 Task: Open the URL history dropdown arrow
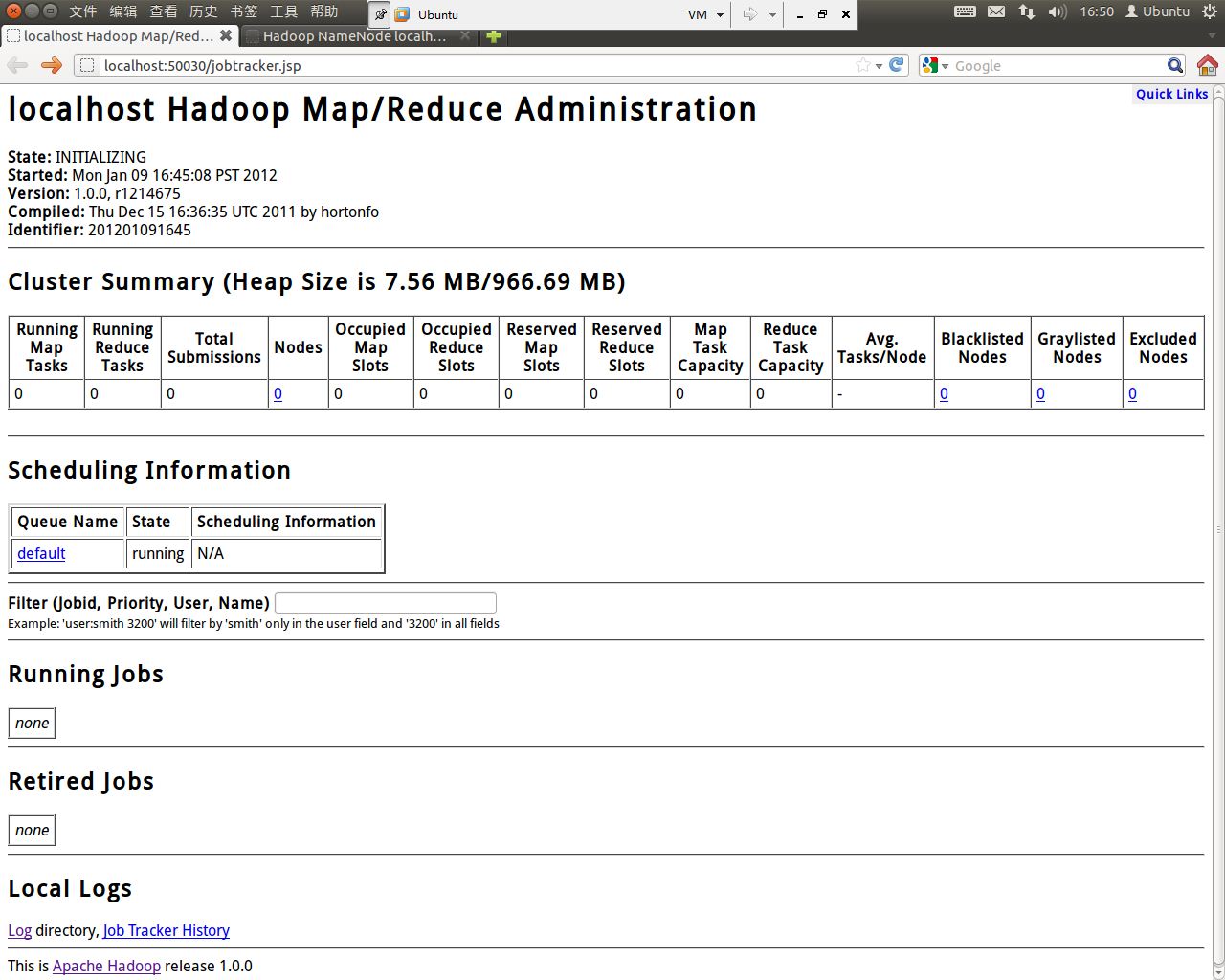coord(879,66)
